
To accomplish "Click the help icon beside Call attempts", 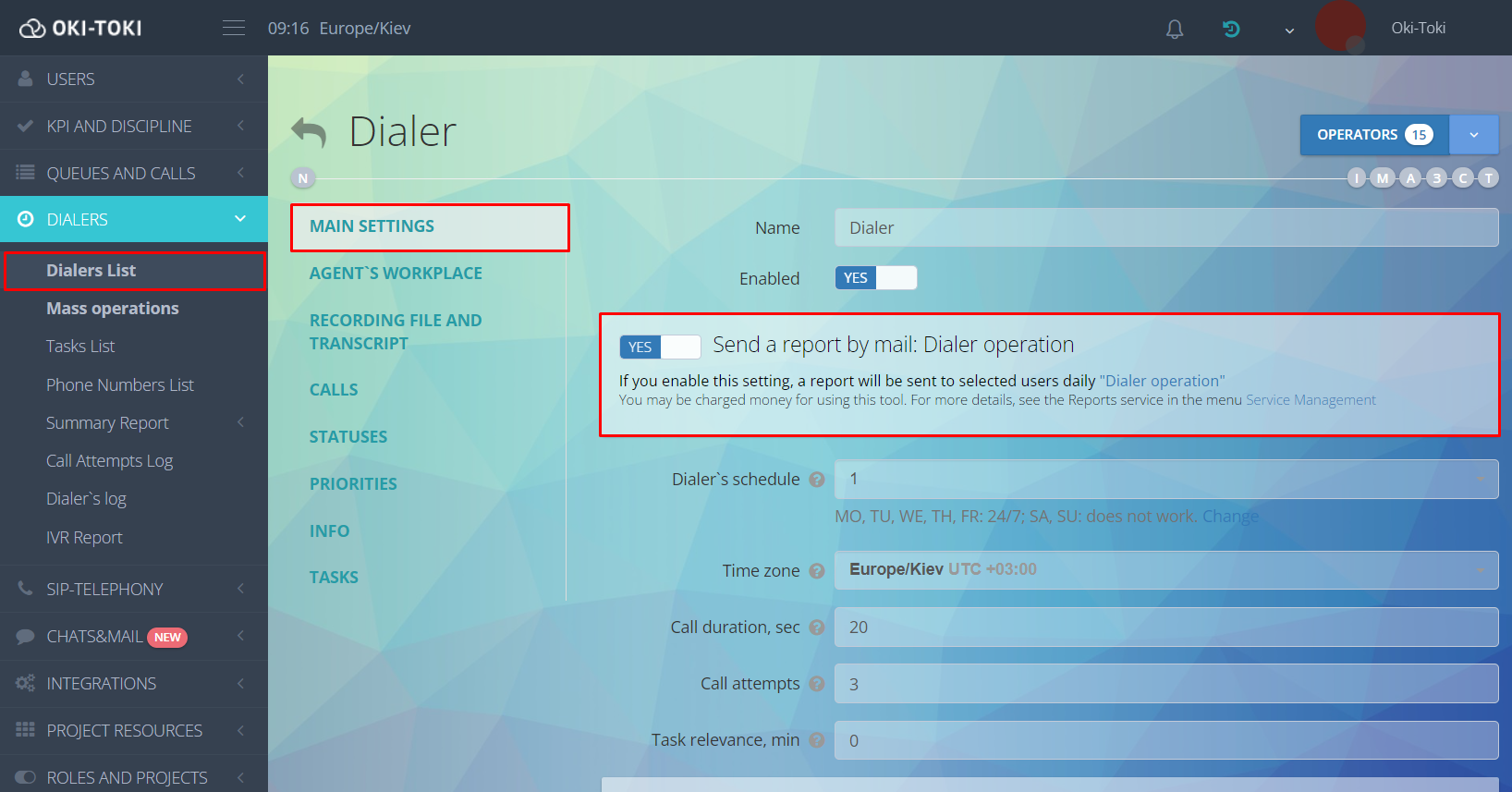I will pos(817,684).
